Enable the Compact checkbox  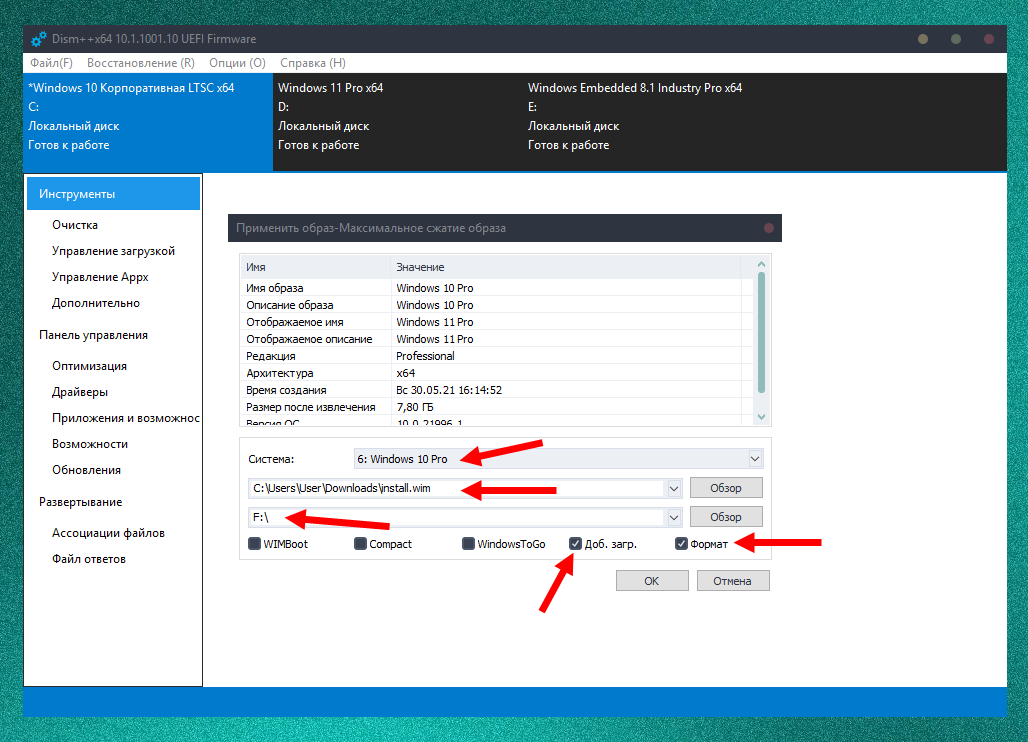click(360, 543)
